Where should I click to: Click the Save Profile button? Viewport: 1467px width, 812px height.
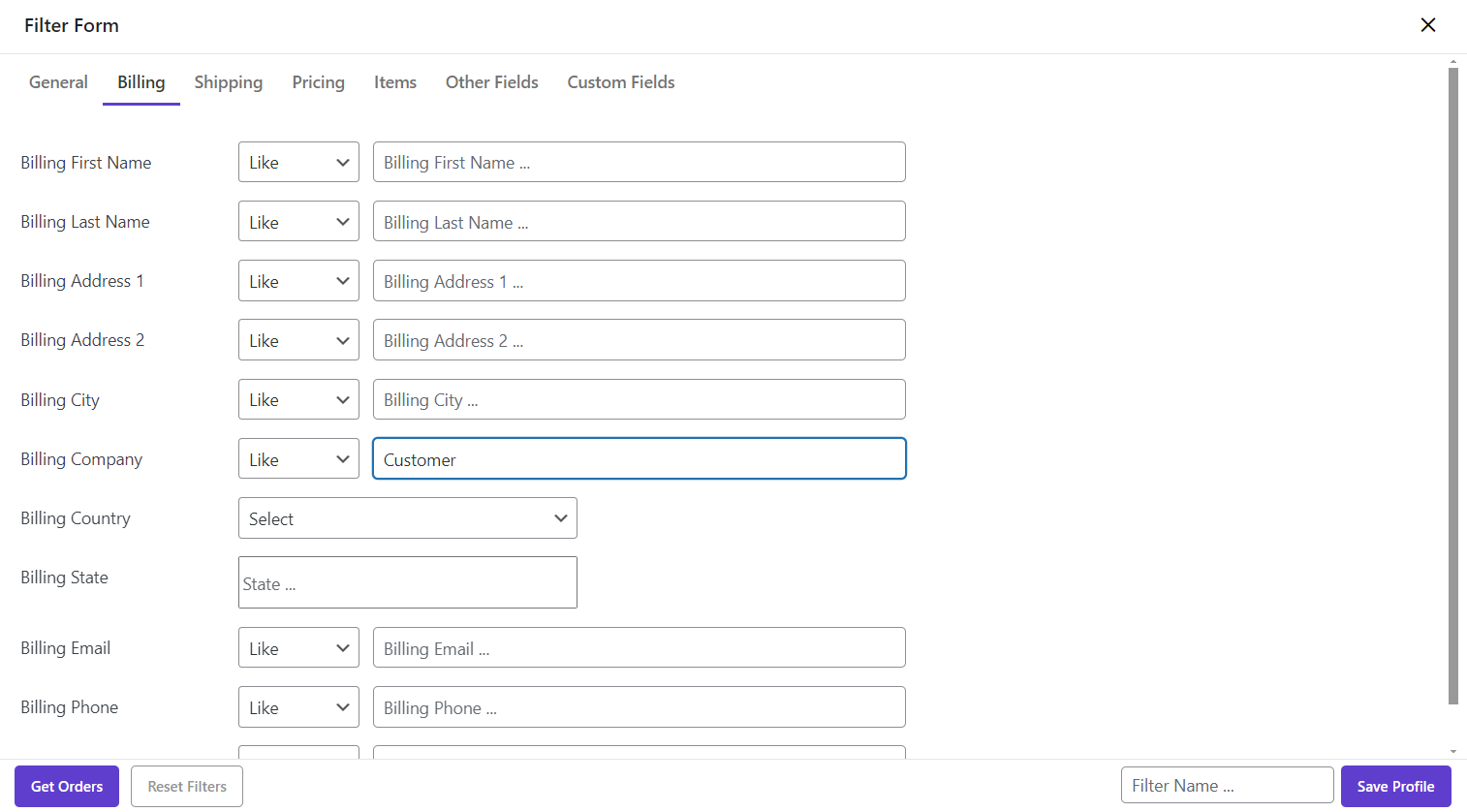pos(1395,786)
